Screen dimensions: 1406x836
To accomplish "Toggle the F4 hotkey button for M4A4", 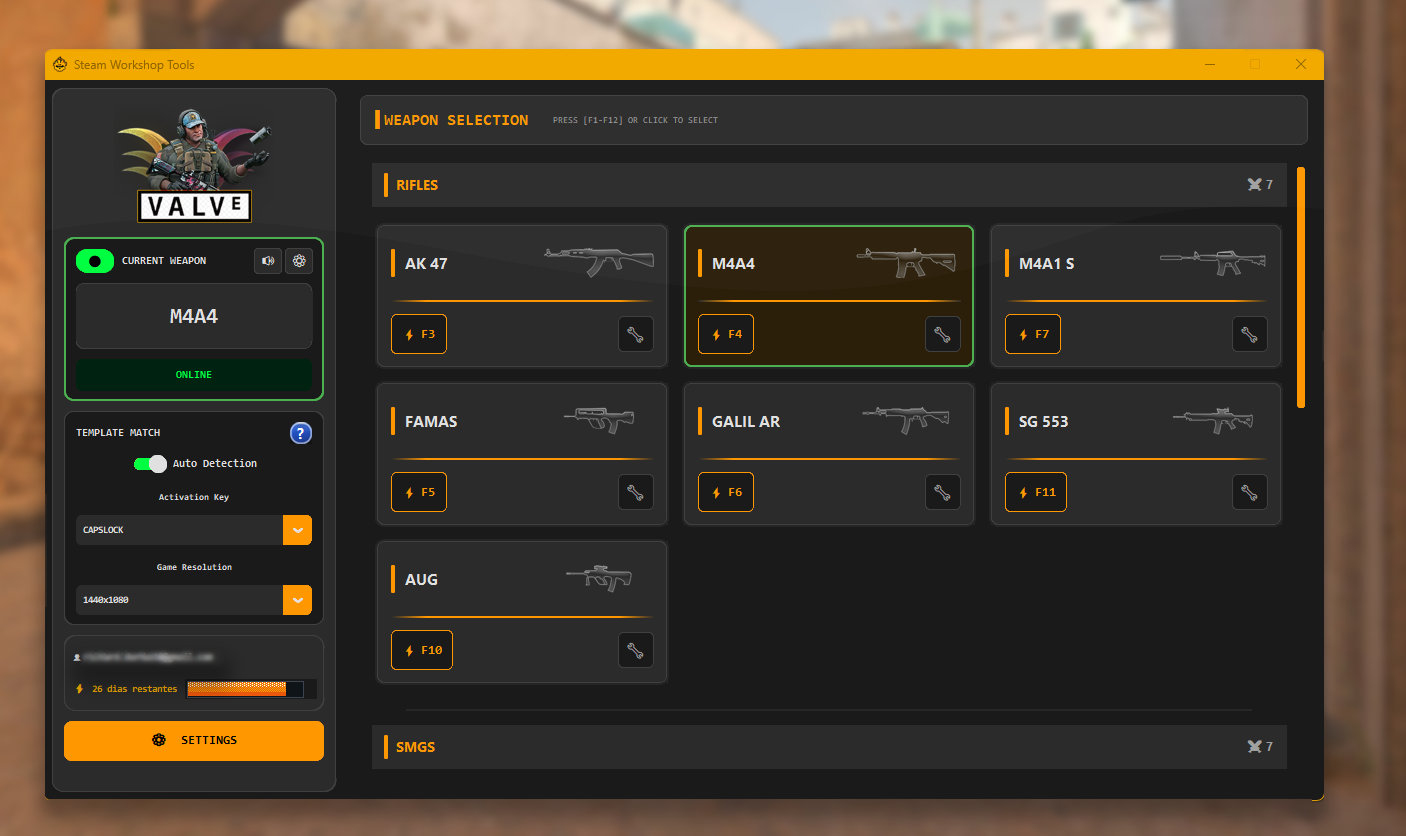I will pos(726,334).
